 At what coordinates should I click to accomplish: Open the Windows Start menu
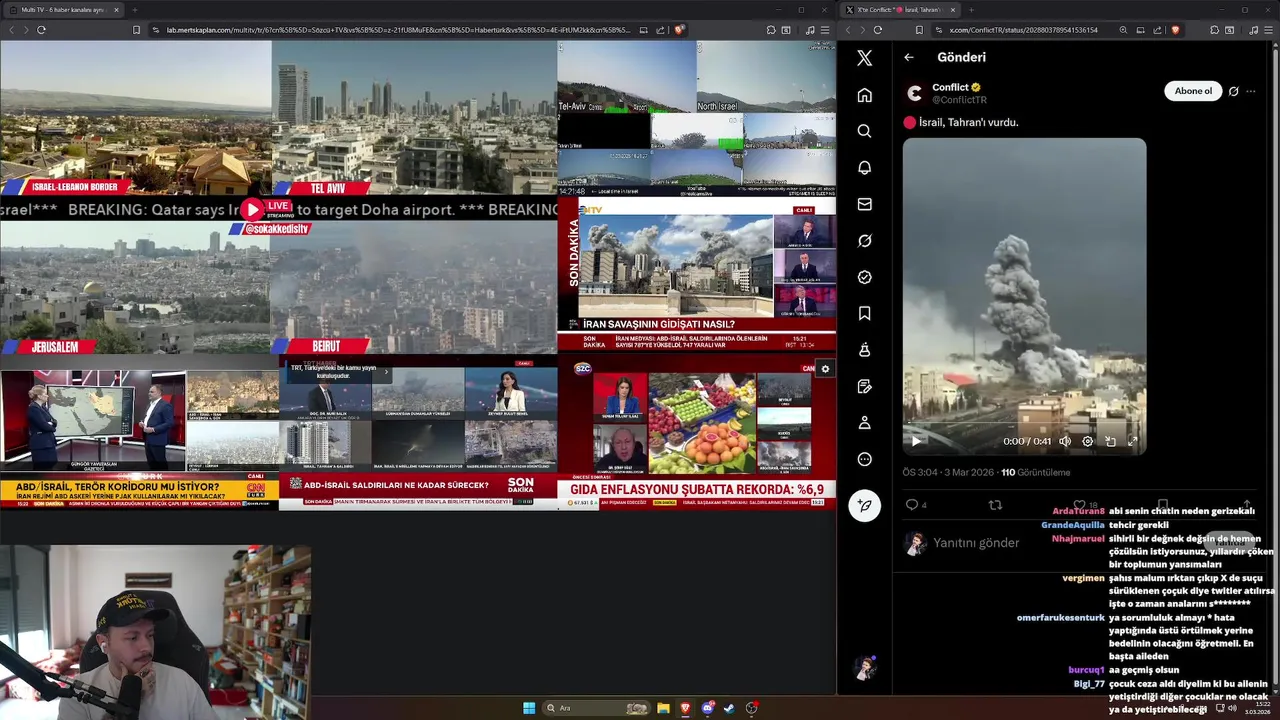tap(529, 708)
